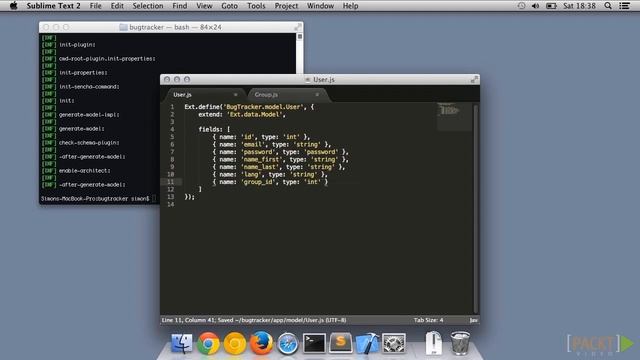The image size is (640, 360).
Task: Open the Apple menu
Action: click(x=13, y=6)
